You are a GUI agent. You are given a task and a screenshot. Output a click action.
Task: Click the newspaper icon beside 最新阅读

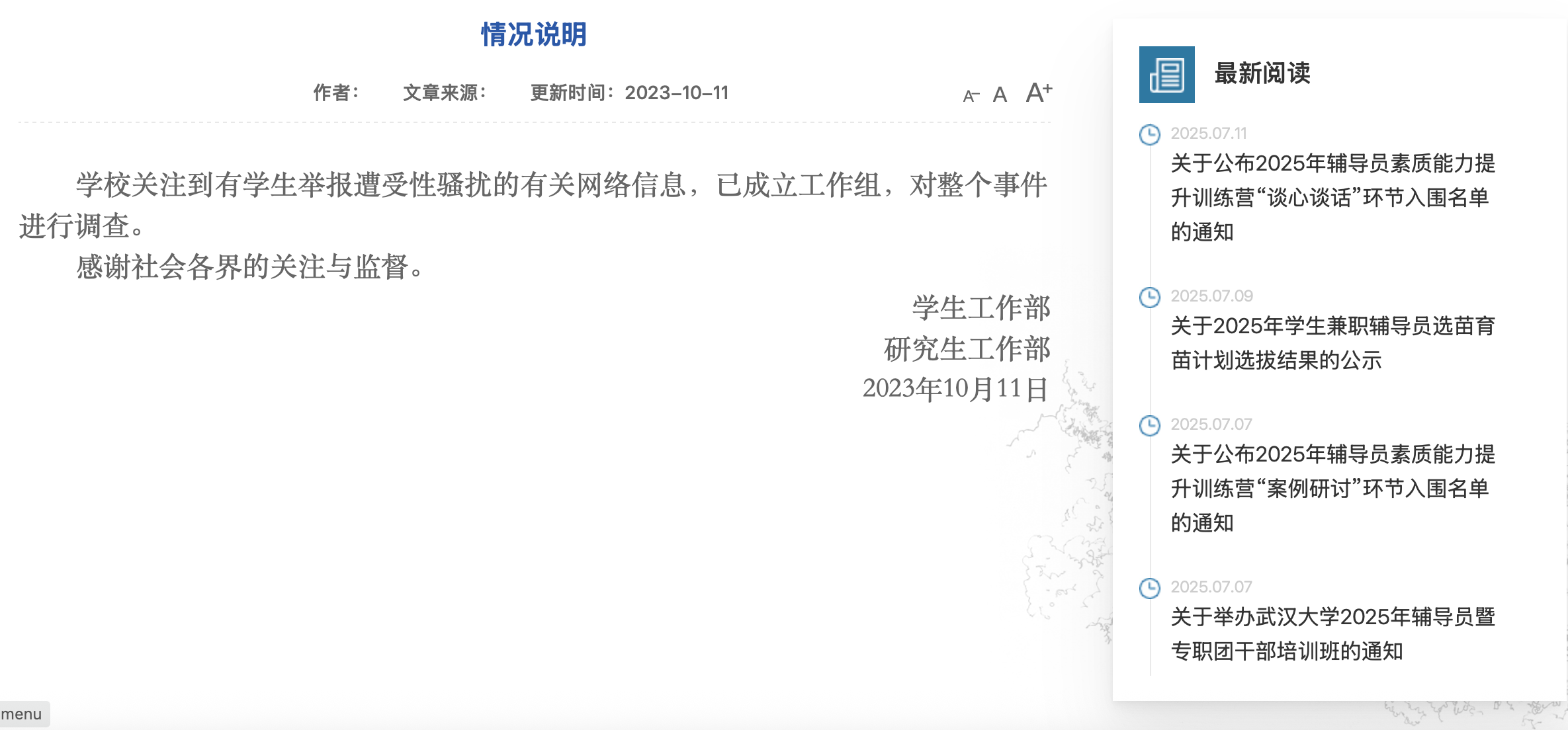(1166, 75)
